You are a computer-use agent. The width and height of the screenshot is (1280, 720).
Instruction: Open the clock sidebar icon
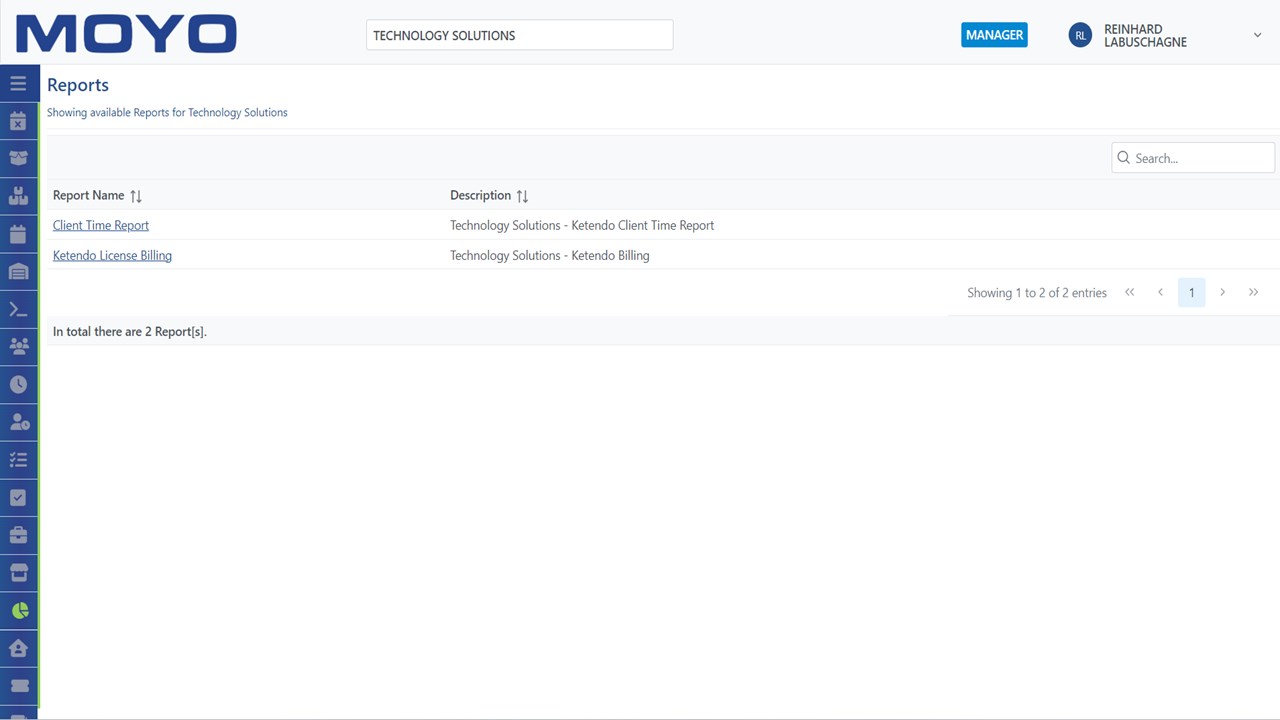pos(18,385)
